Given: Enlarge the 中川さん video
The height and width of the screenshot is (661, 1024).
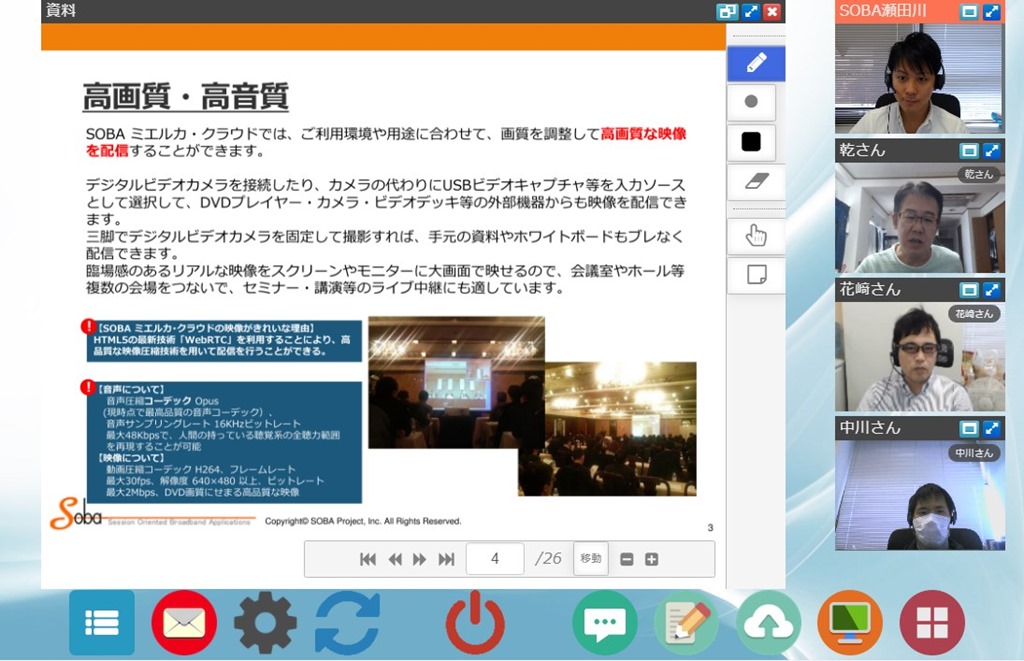Looking at the screenshot, I should 991,428.
